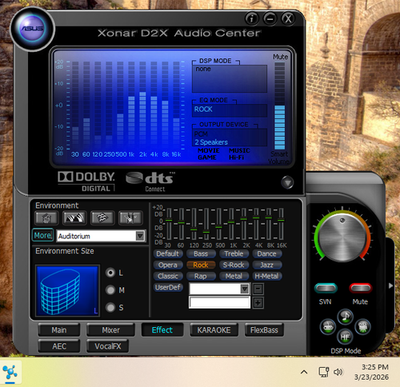Toggle Smart Volume label in the display

pyautogui.click(x=279, y=158)
